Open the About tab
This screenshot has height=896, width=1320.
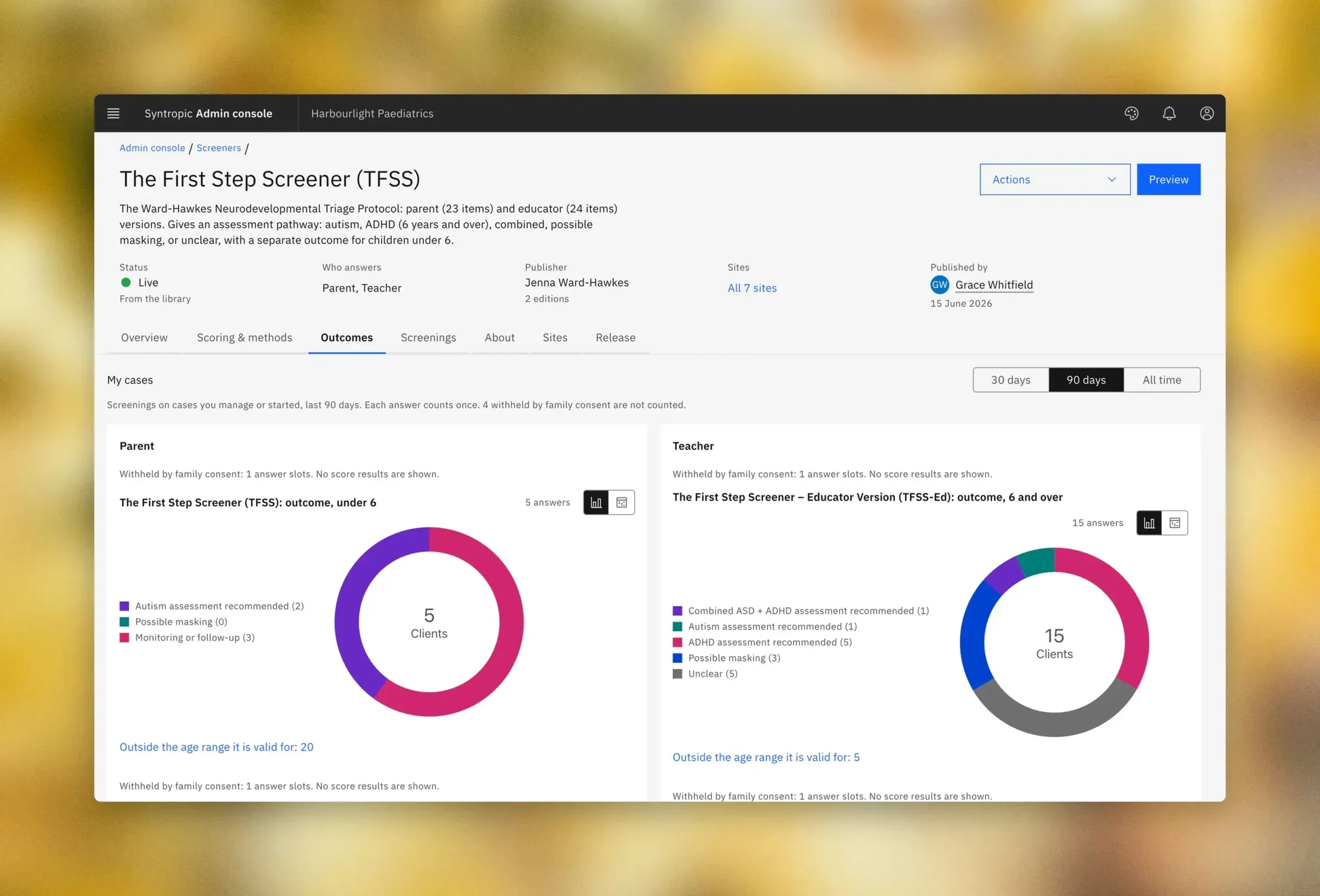click(499, 338)
